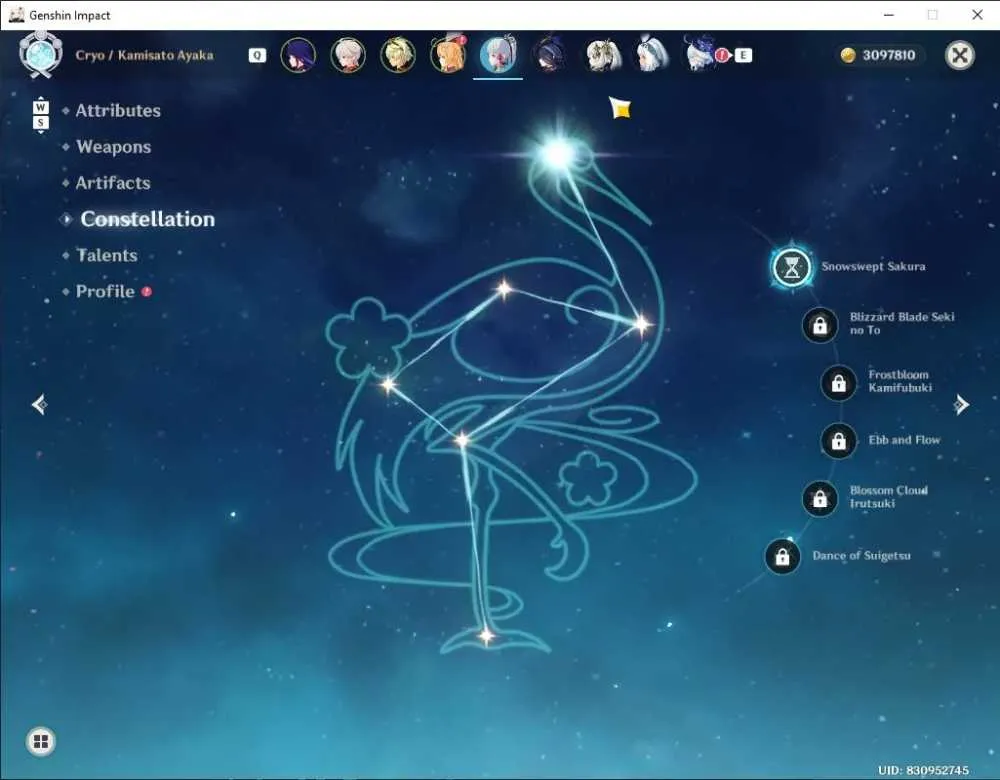Click the locked Frostbloom Kamifubuki node
This screenshot has width=1000, height=780.
pos(839,383)
